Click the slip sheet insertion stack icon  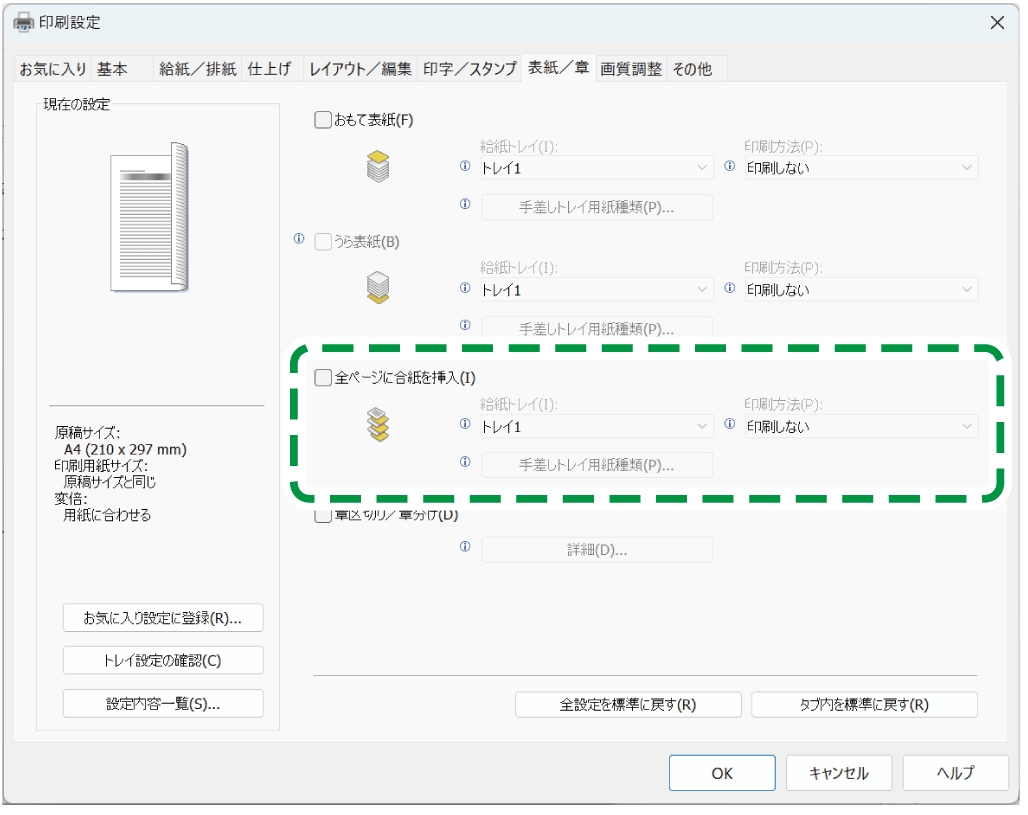pyautogui.click(x=378, y=425)
